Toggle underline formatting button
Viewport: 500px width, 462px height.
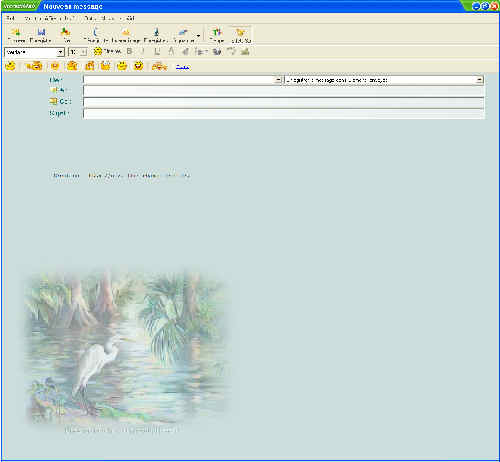point(157,51)
